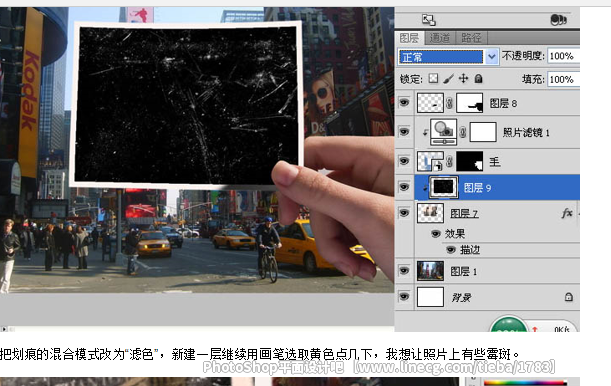Switch to the 路径 tab

click(471, 38)
